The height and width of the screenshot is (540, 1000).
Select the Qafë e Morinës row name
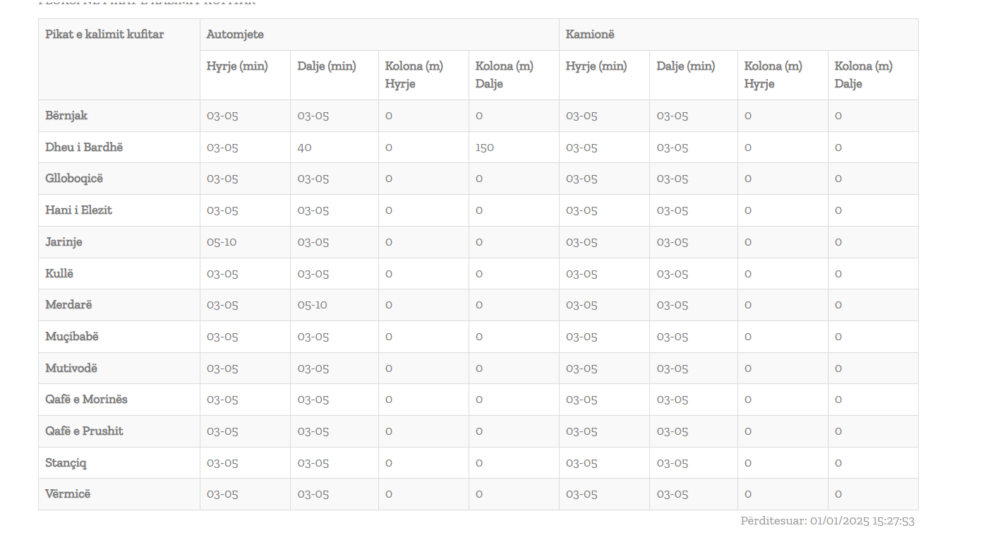tap(87, 400)
